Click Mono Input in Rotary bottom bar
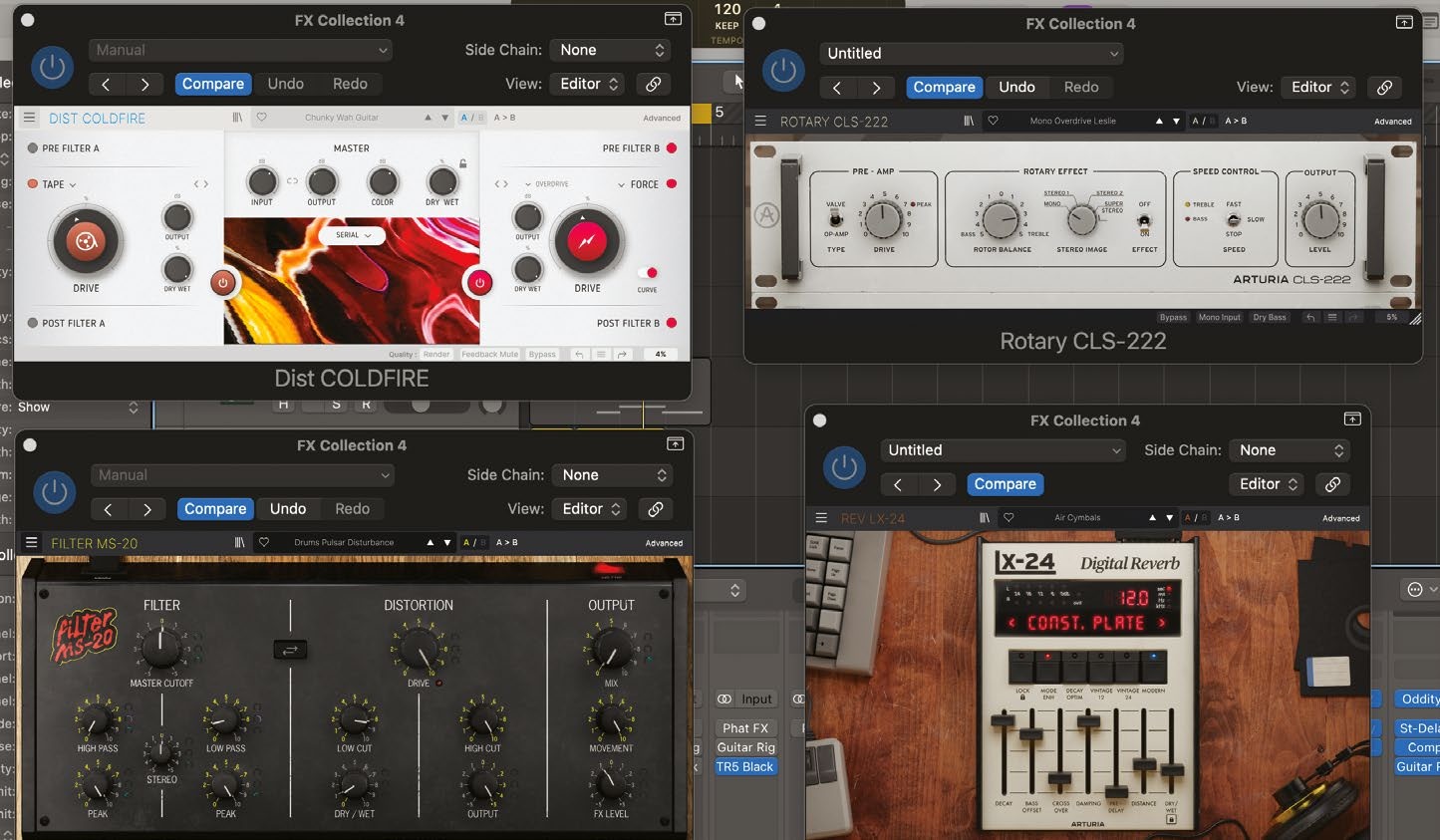 (1220, 317)
